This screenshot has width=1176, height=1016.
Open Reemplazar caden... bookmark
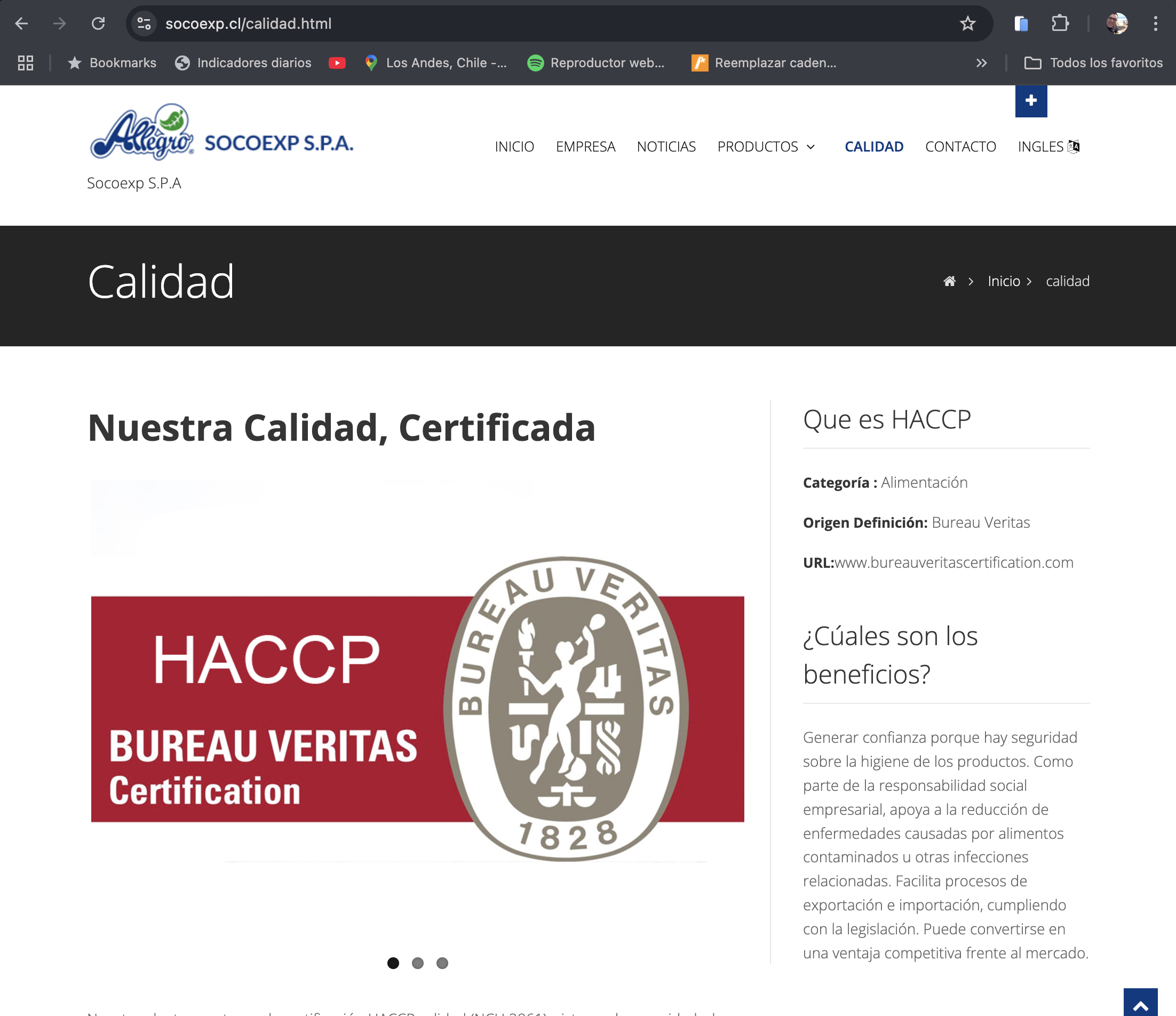coord(764,62)
